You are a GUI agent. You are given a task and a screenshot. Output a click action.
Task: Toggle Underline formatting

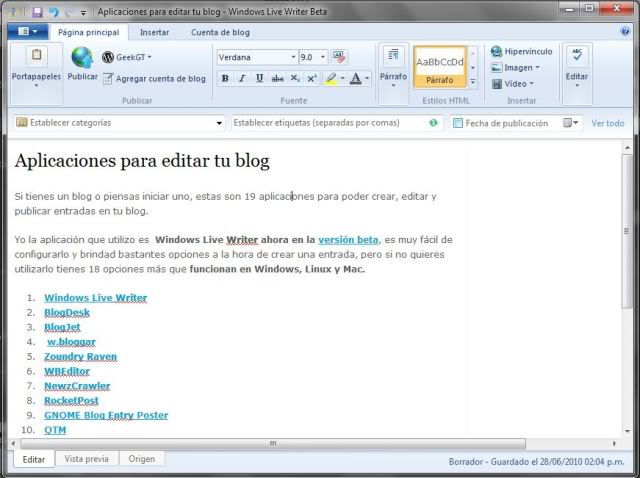[x=259, y=78]
